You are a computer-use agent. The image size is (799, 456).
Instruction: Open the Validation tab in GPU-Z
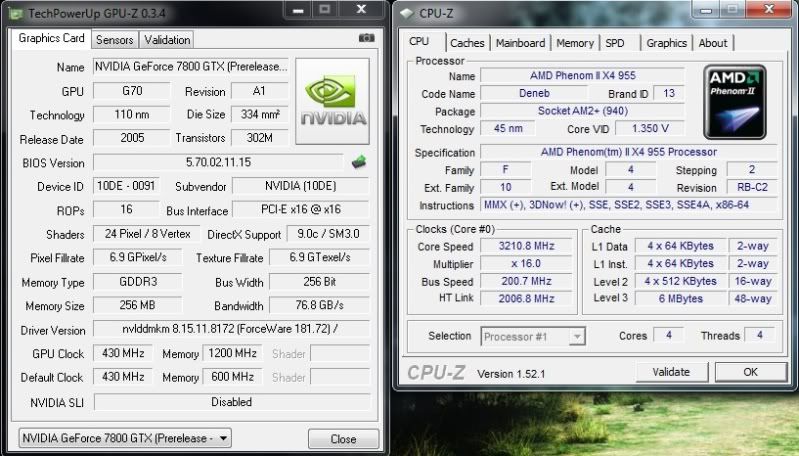pyautogui.click(x=167, y=40)
